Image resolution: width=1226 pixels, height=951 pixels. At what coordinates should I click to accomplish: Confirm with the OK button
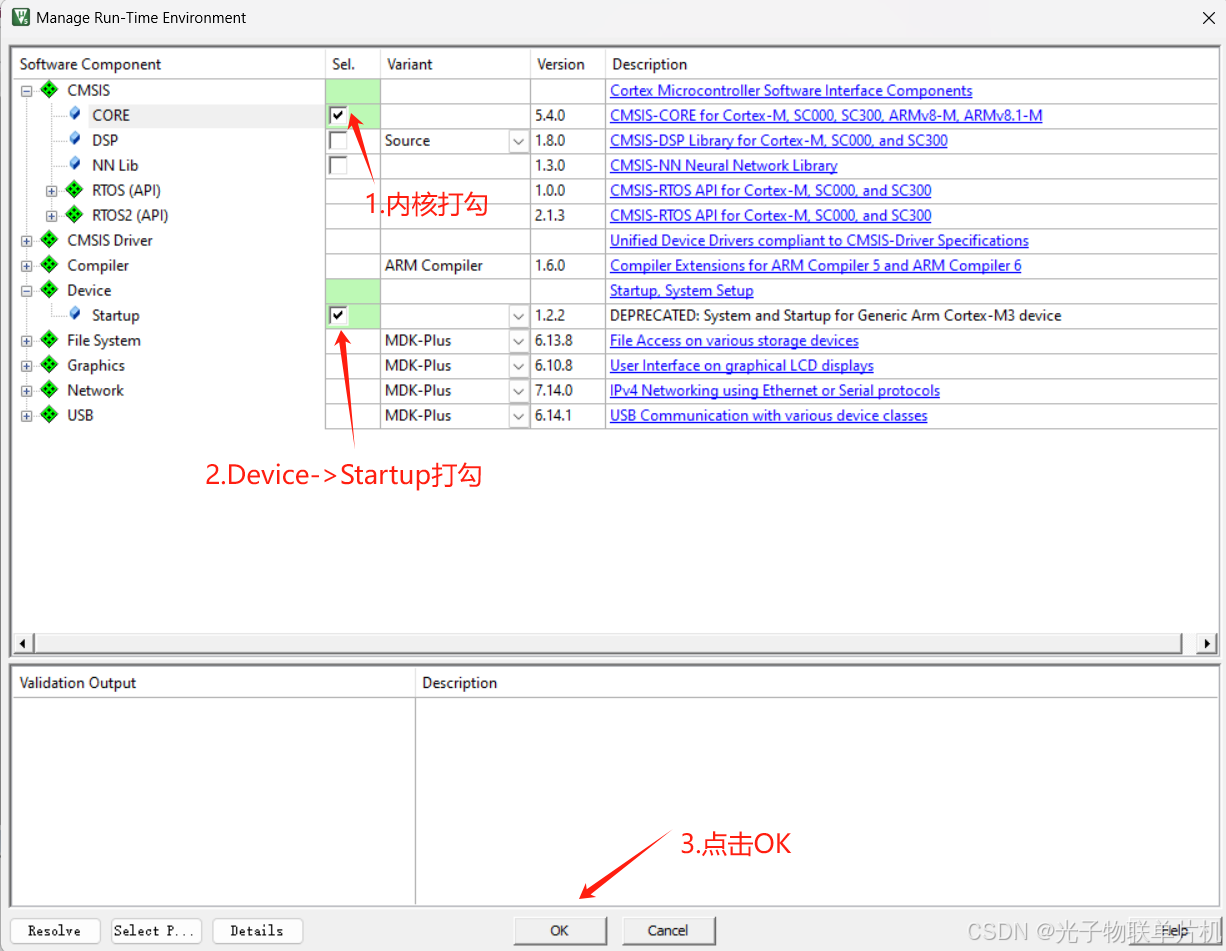(x=560, y=931)
